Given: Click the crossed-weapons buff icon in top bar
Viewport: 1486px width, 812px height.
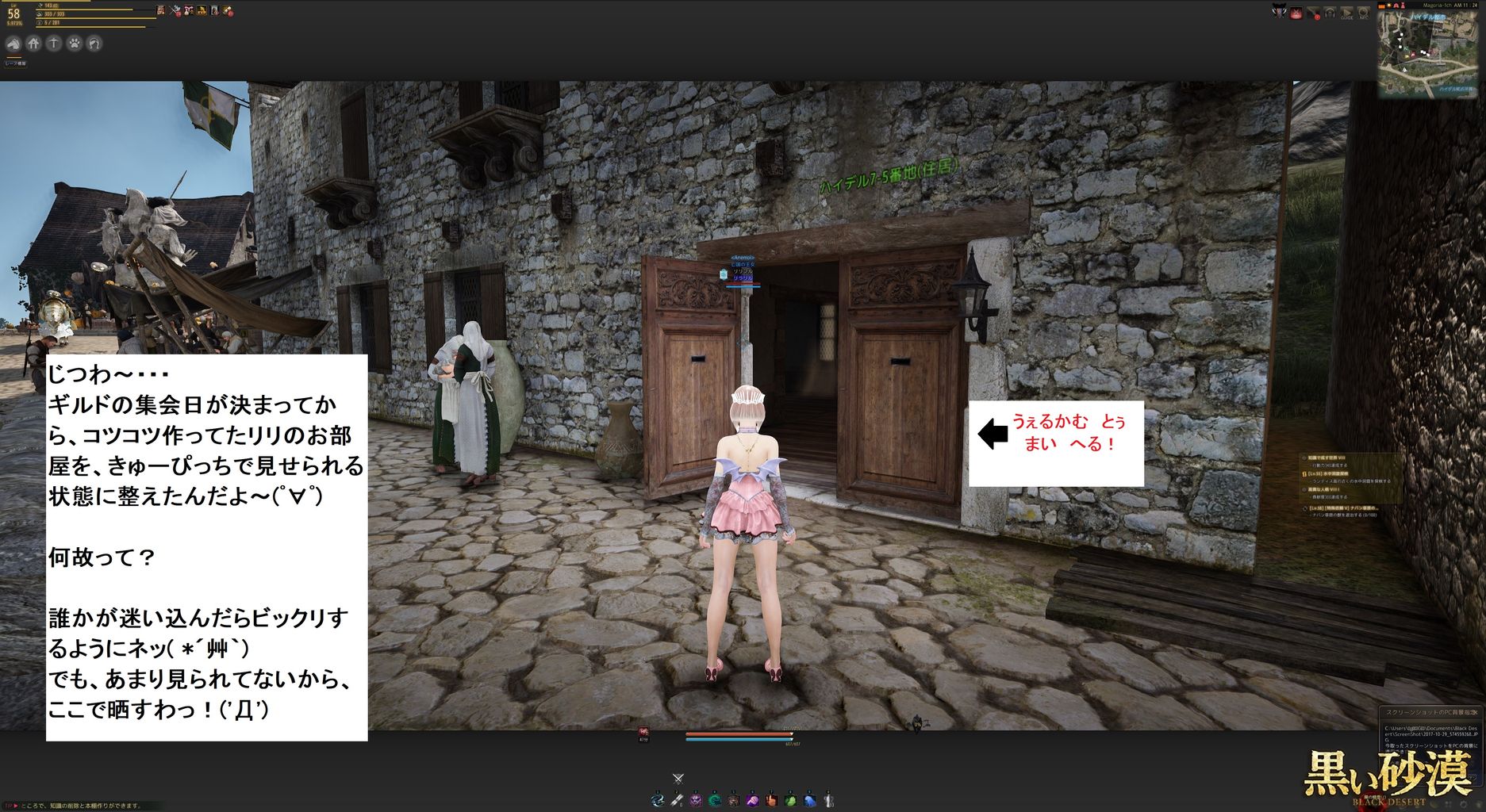Looking at the screenshot, I should pos(175,10).
